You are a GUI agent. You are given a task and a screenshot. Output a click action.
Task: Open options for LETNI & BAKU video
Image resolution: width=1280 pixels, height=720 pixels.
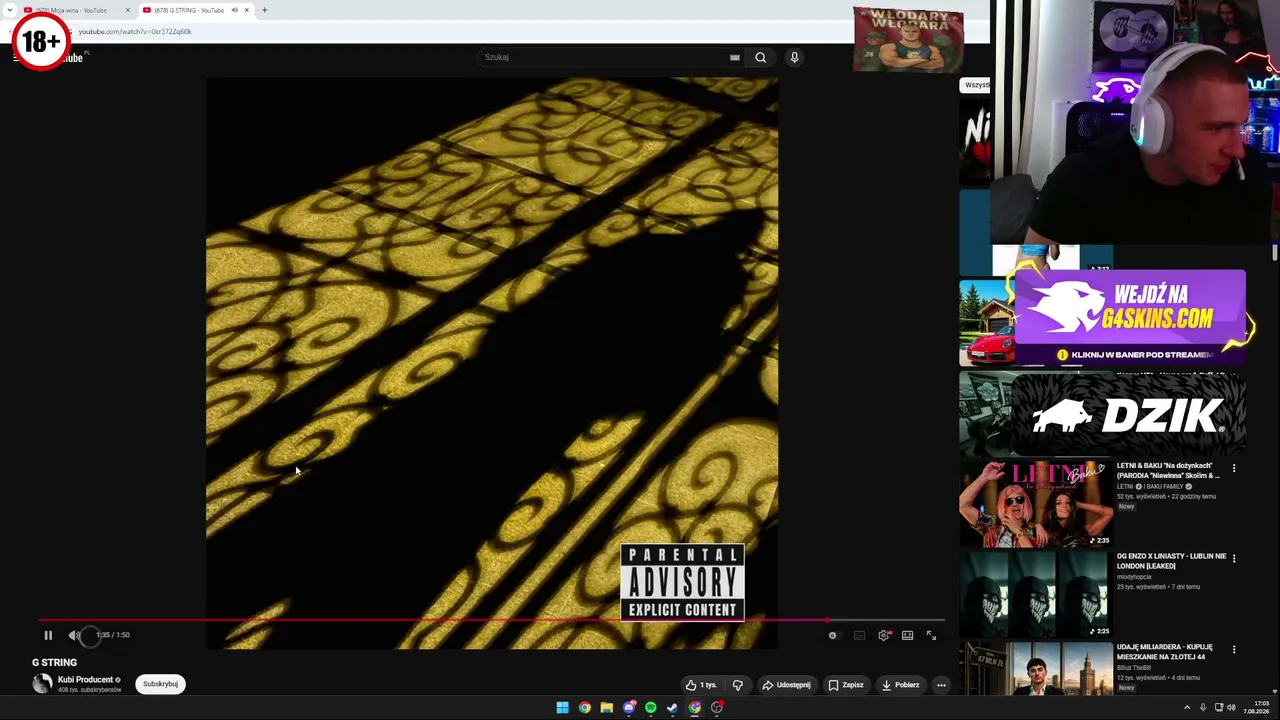1234,468
